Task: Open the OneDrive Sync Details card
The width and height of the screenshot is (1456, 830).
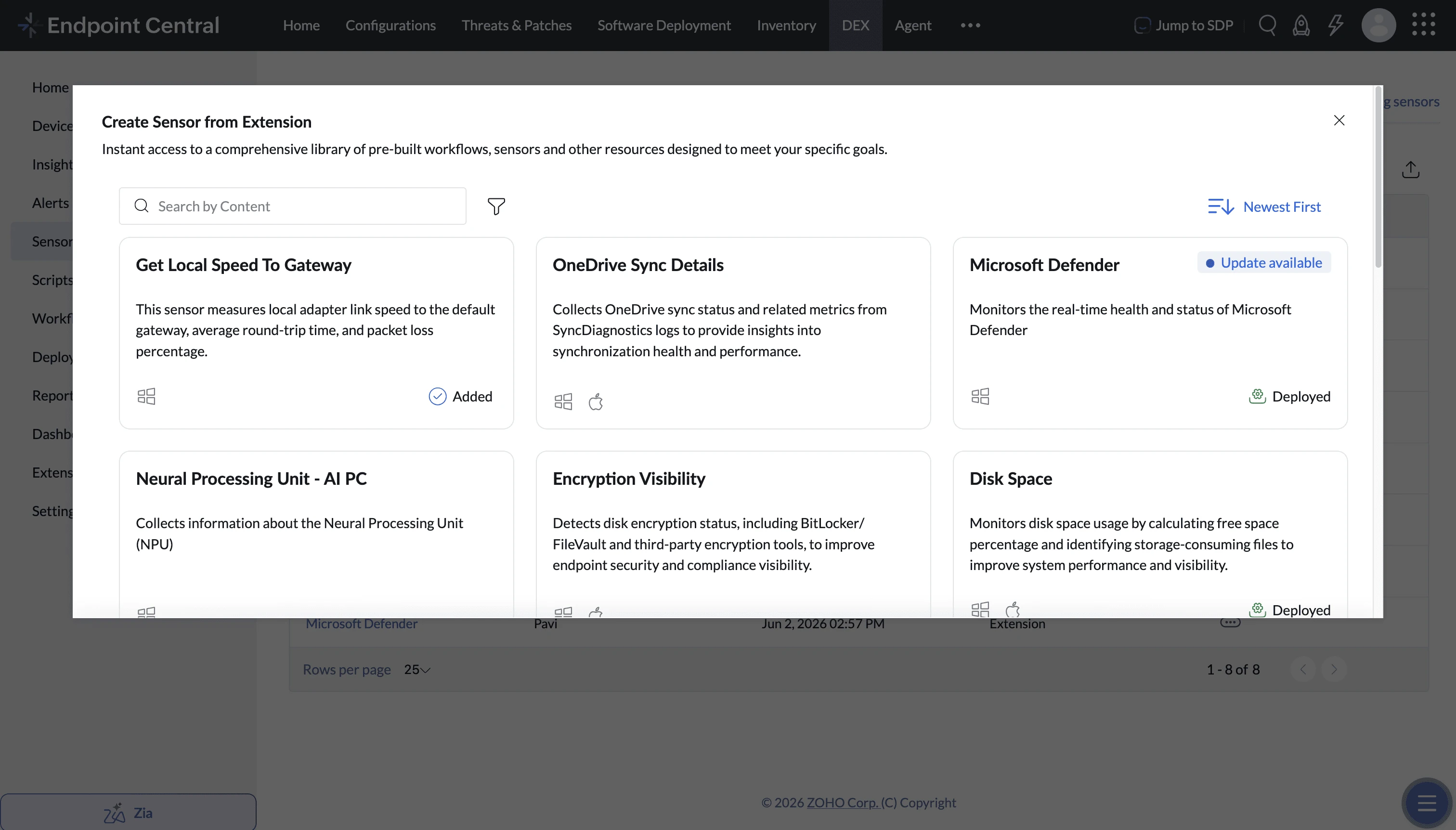Action: [x=733, y=333]
